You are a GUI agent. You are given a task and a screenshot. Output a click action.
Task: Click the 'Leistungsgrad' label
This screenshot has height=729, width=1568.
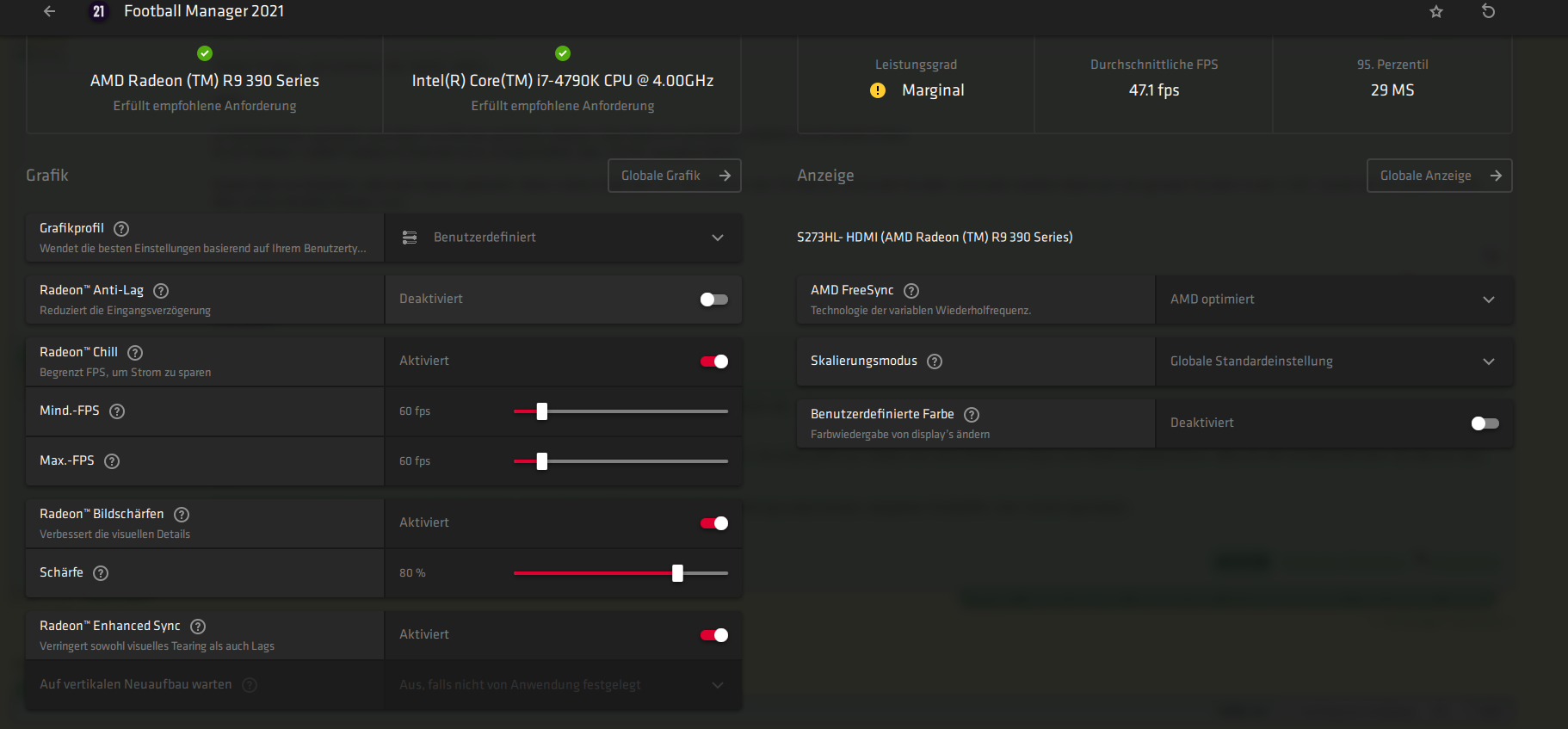coord(916,65)
